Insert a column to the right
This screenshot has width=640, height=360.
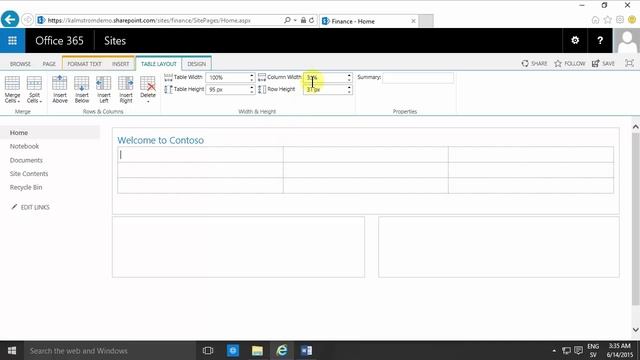coord(126,89)
